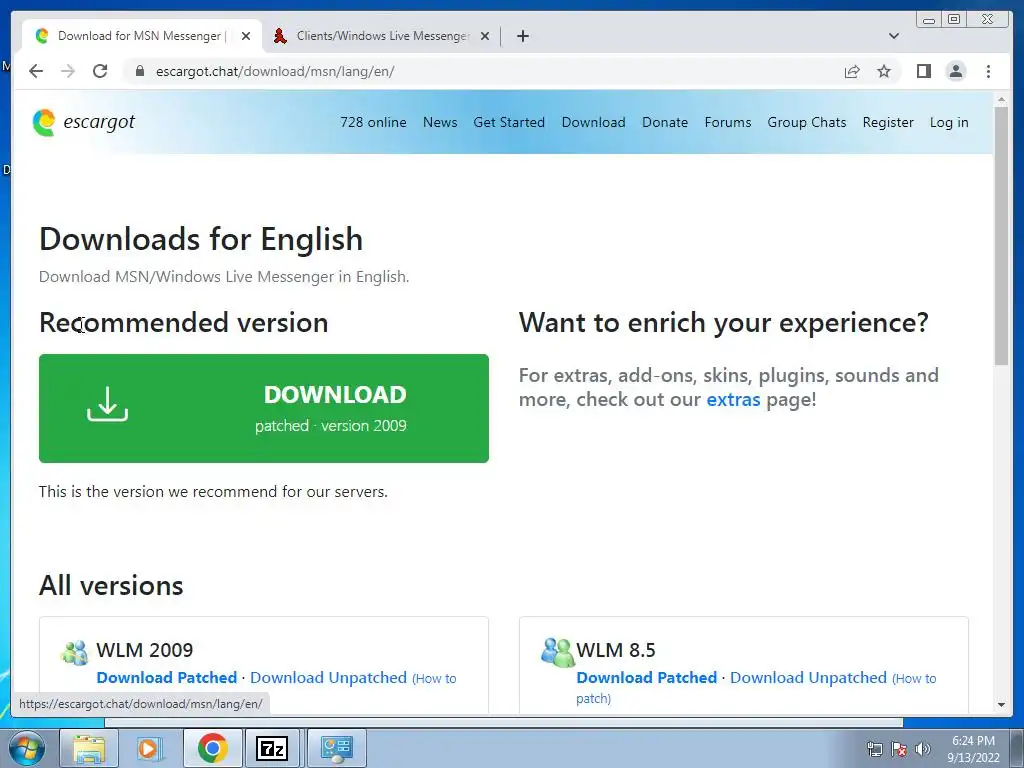This screenshot has width=1024, height=768.
Task: Go back to the previous page
Action: 36,71
